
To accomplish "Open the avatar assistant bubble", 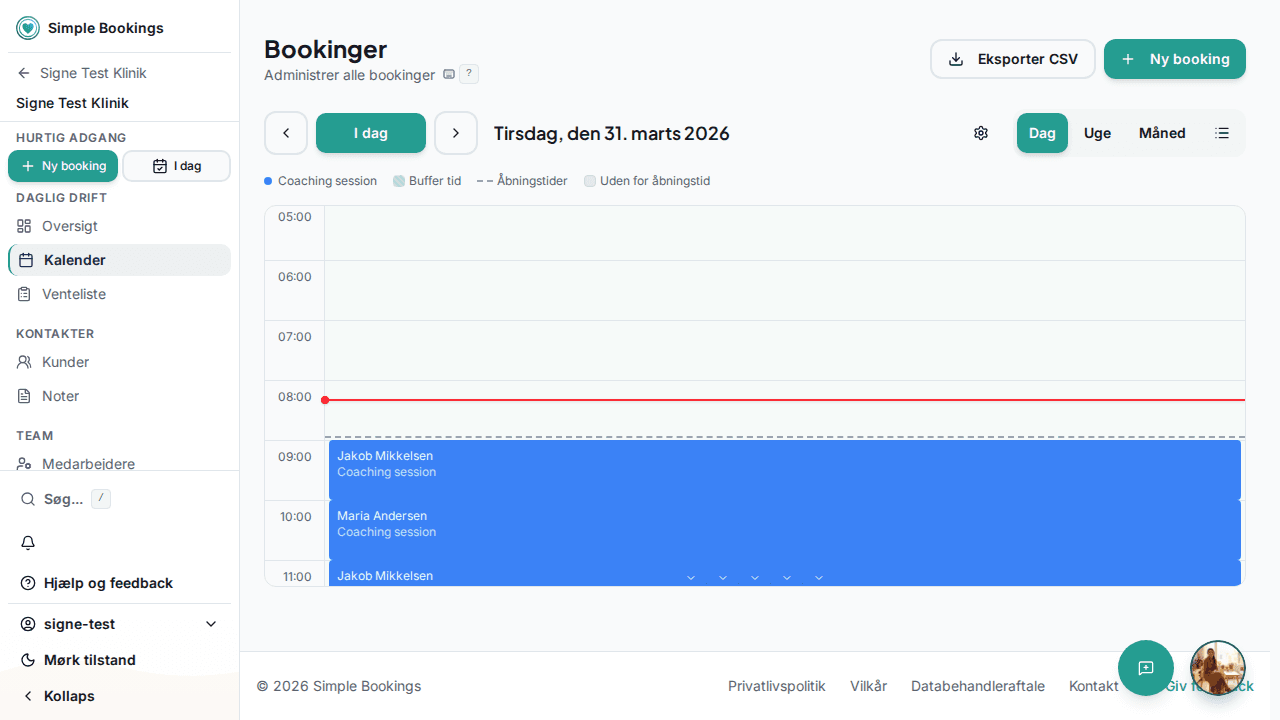I will [x=1218, y=668].
